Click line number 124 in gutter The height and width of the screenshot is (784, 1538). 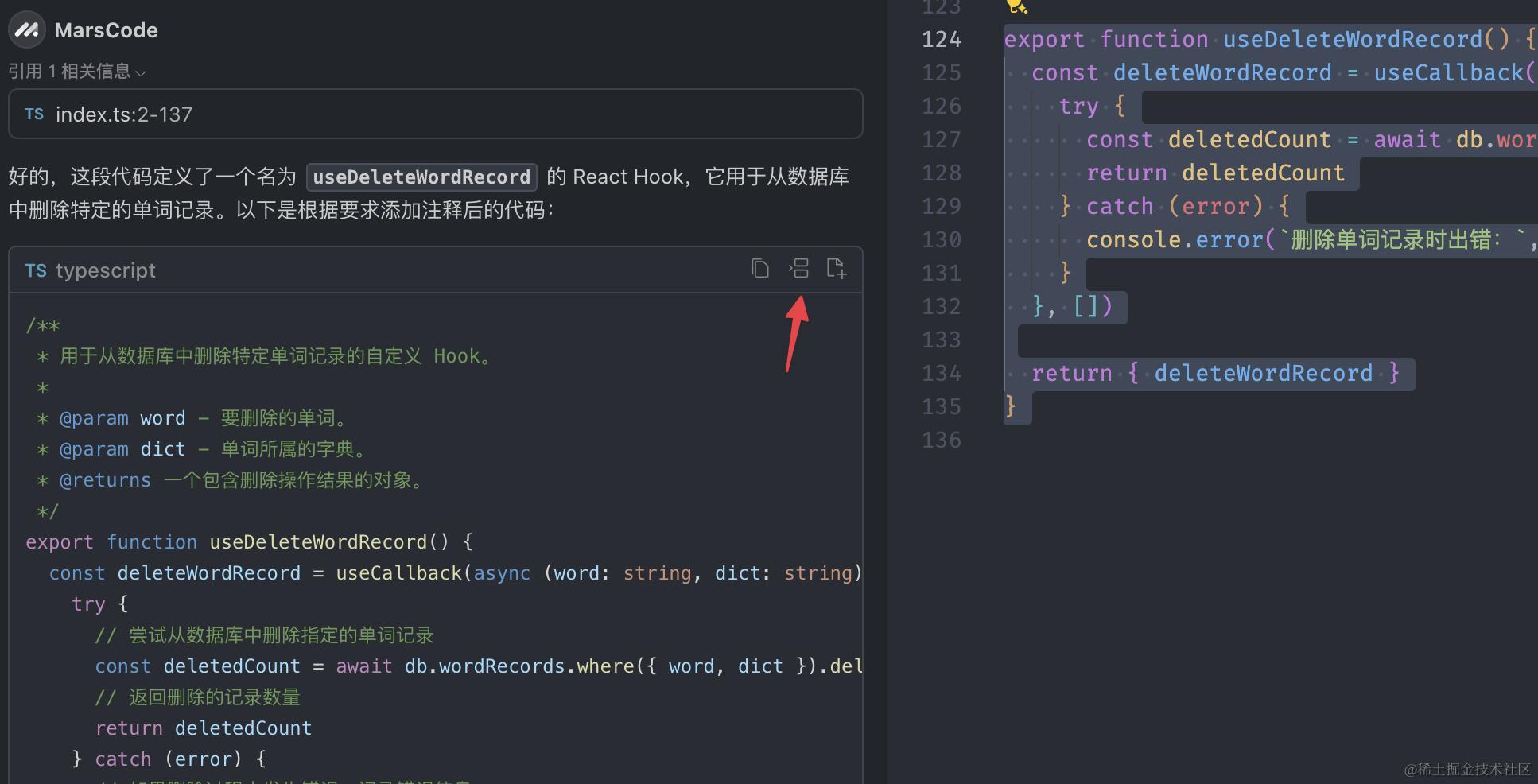(942, 39)
